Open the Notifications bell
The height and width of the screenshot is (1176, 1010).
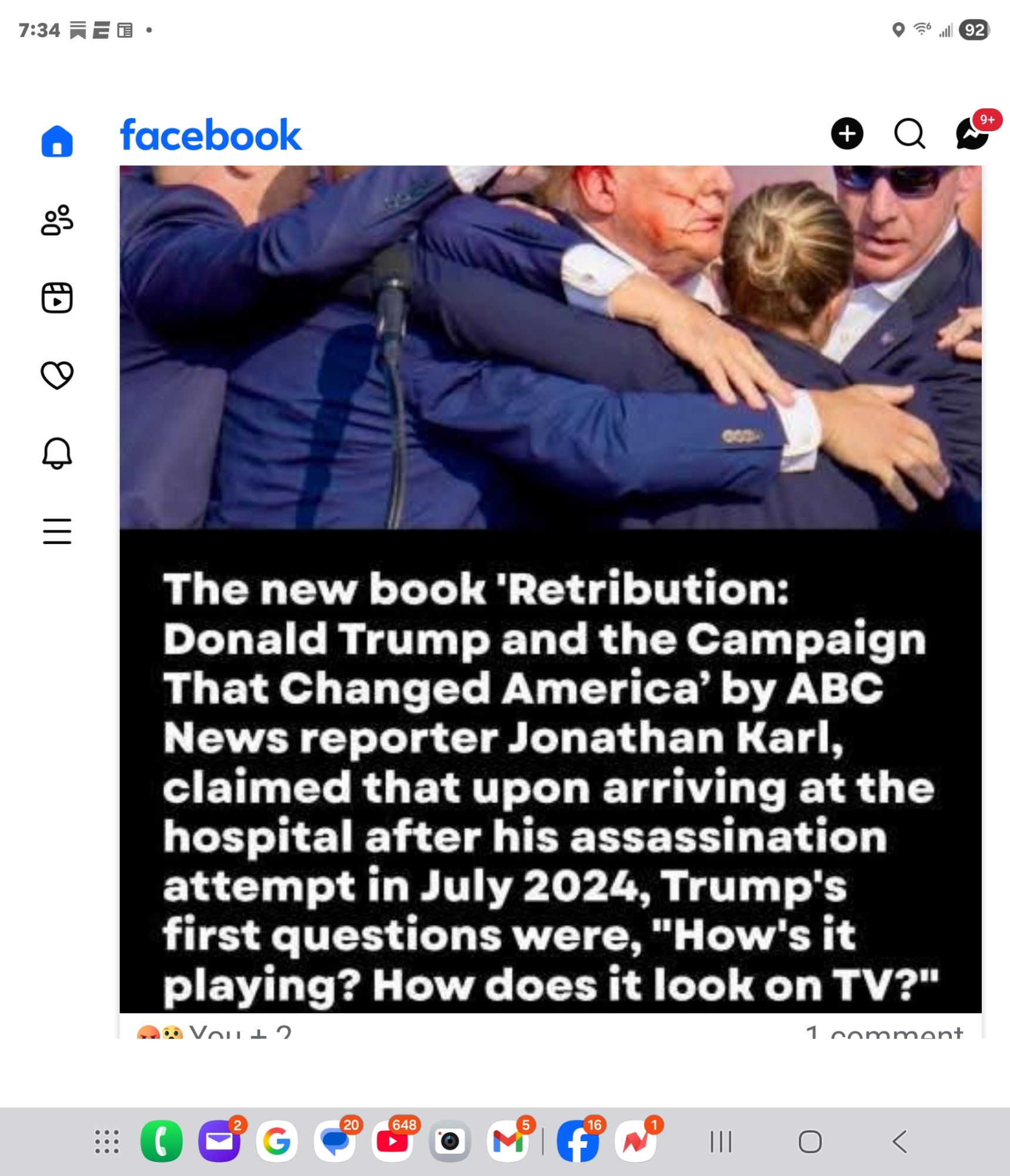click(57, 453)
